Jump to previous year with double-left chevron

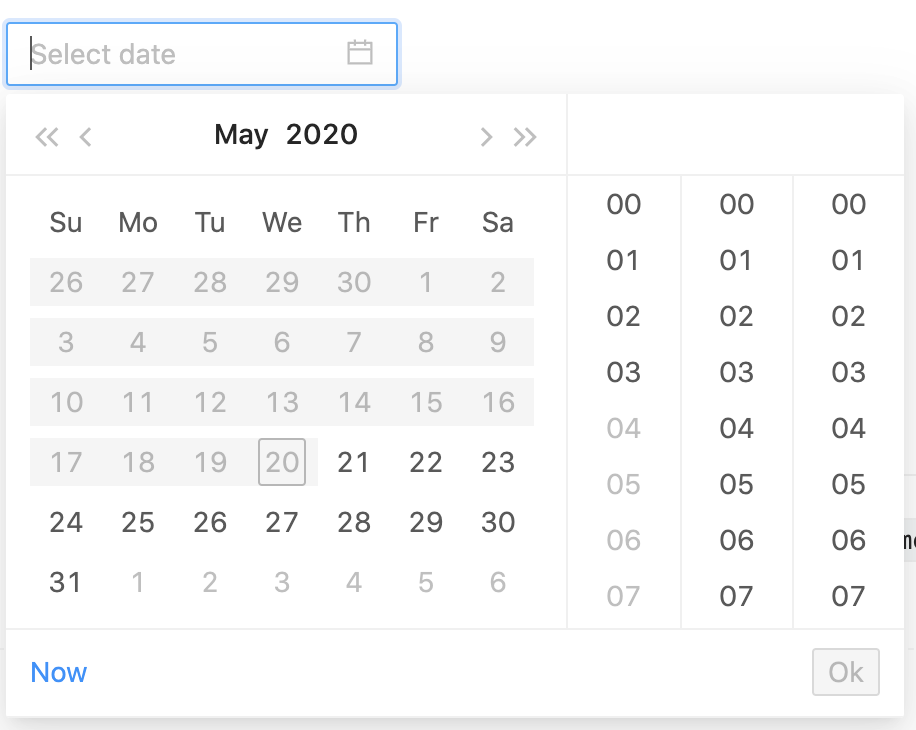tap(46, 136)
